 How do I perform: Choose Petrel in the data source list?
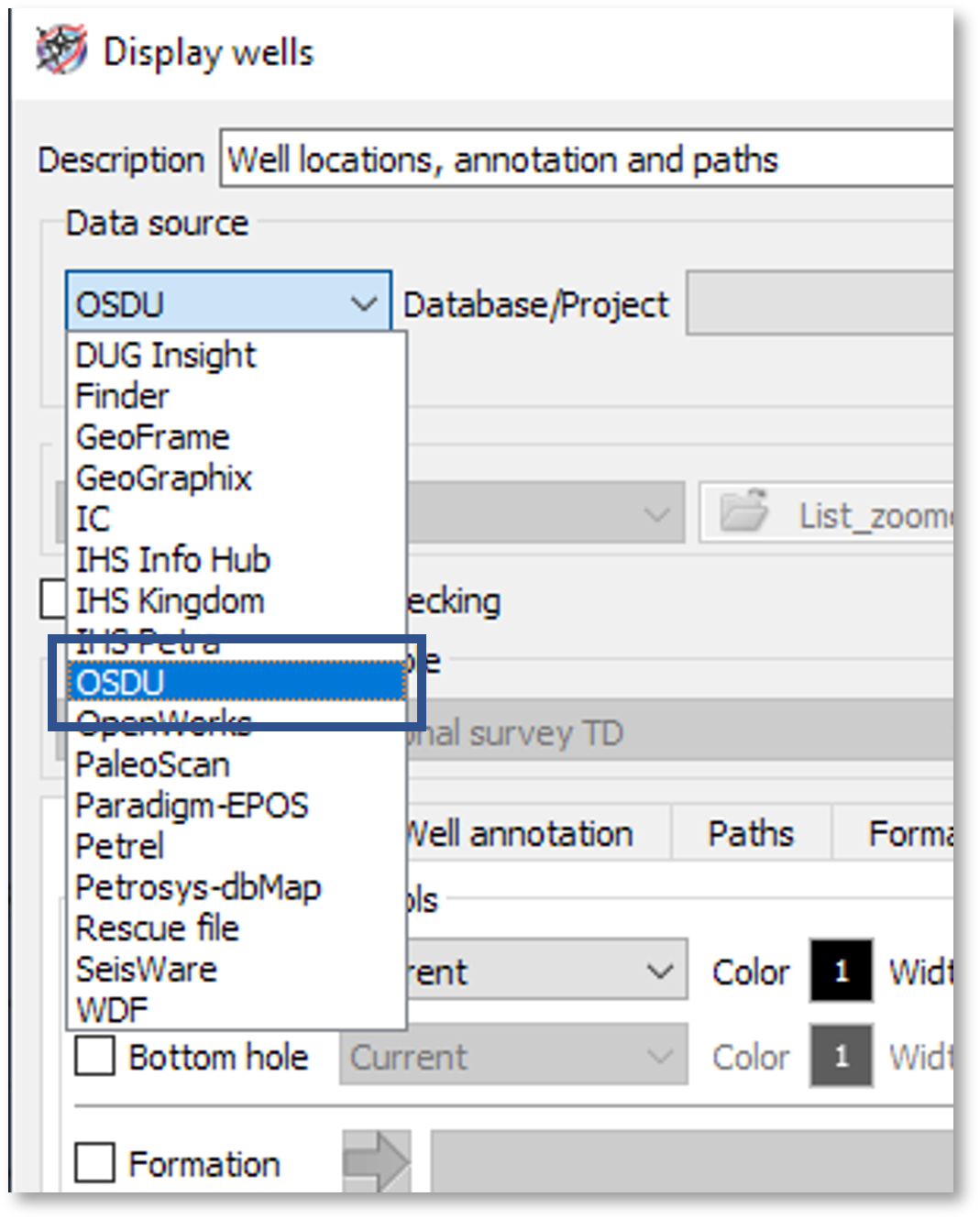coord(120,846)
